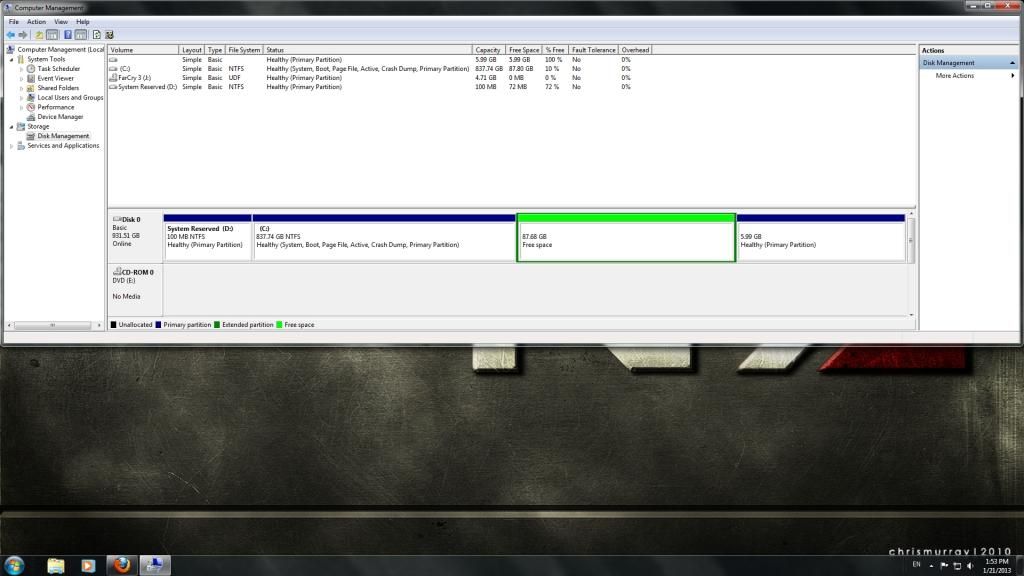1024x576 pixels.
Task: Open Firefox from the taskbar
Action: pos(121,565)
